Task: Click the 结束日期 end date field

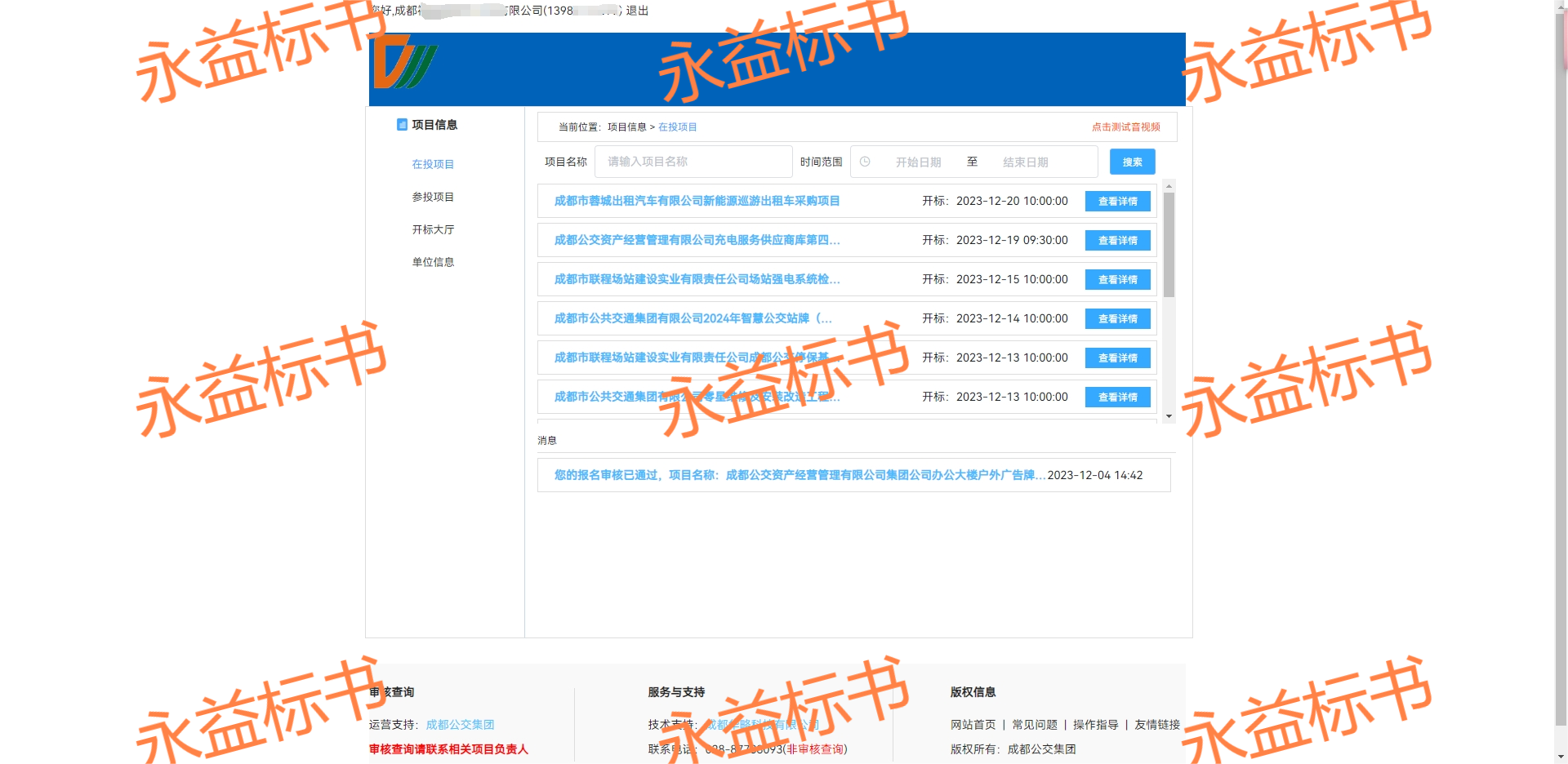Action: [1026, 162]
